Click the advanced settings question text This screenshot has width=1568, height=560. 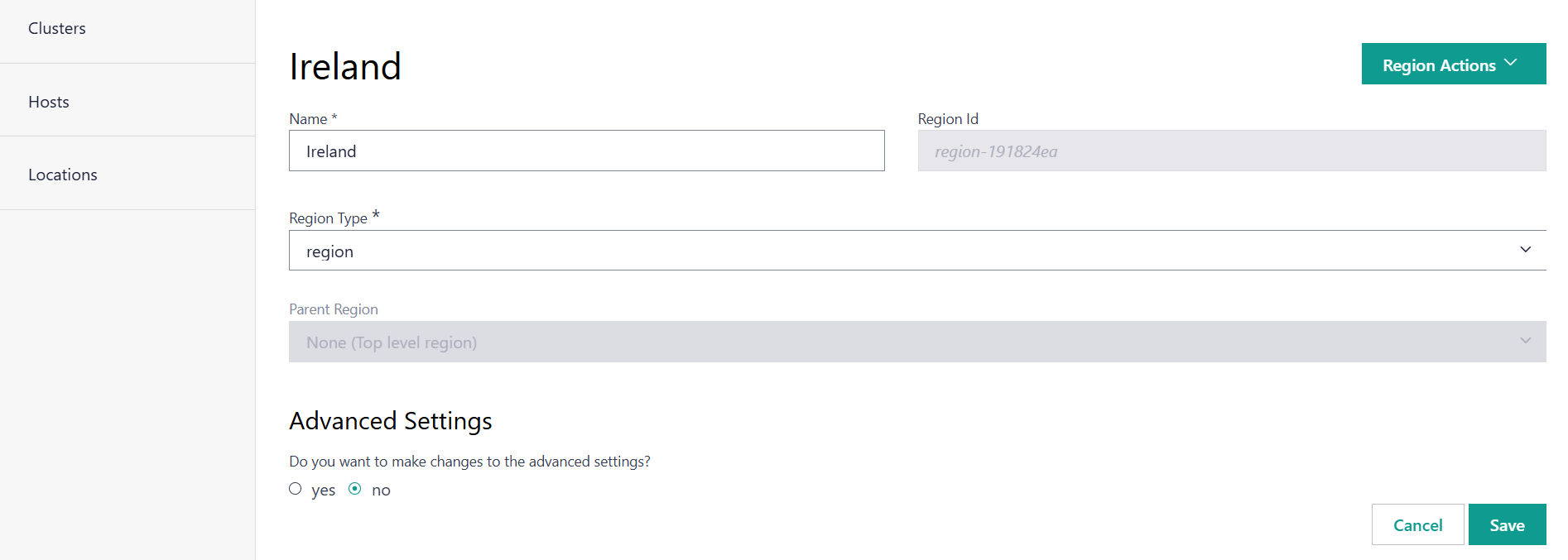(x=469, y=462)
